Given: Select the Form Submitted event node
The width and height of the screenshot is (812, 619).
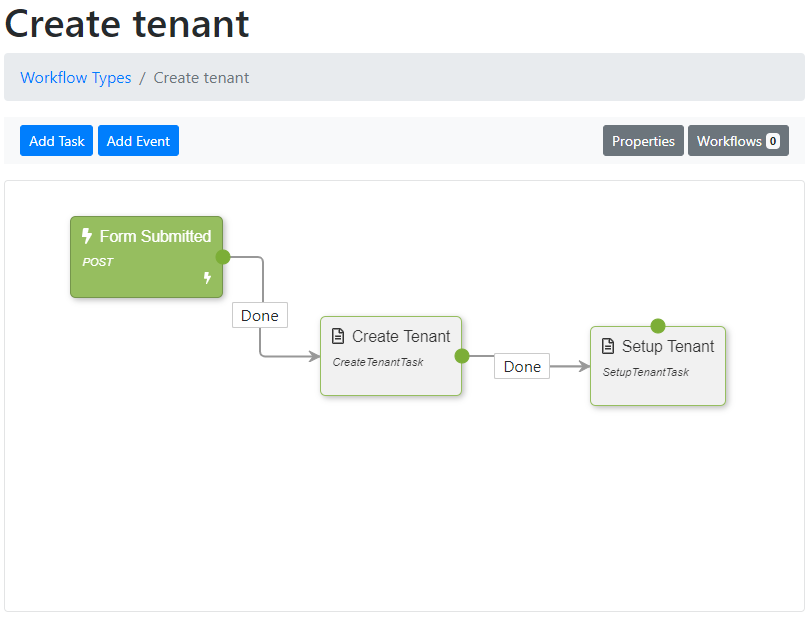Looking at the screenshot, I should click(x=147, y=257).
